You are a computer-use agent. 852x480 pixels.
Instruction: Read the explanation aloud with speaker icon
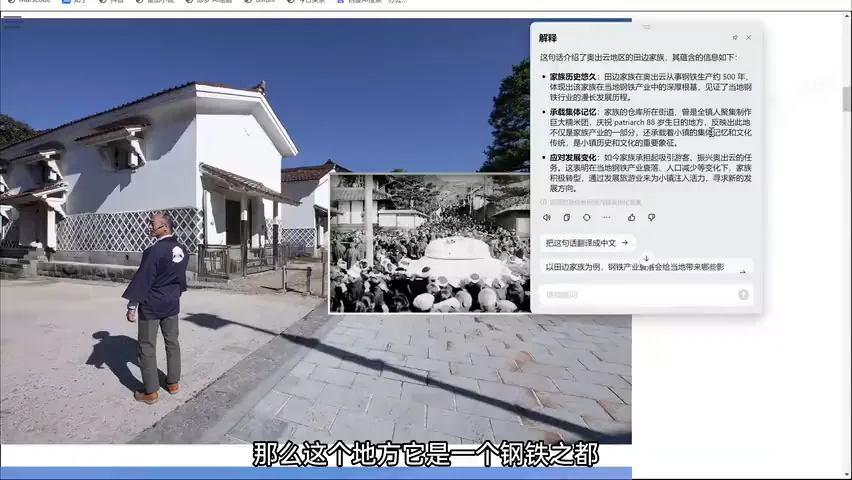tap(547, 217)
